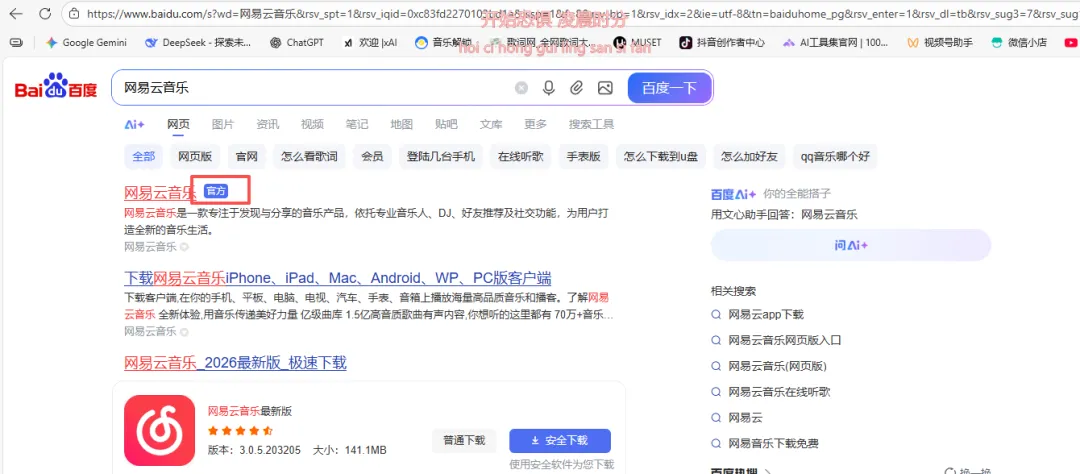
Task: Open the xAI bookmark
Action: click(x=370, y=42)
